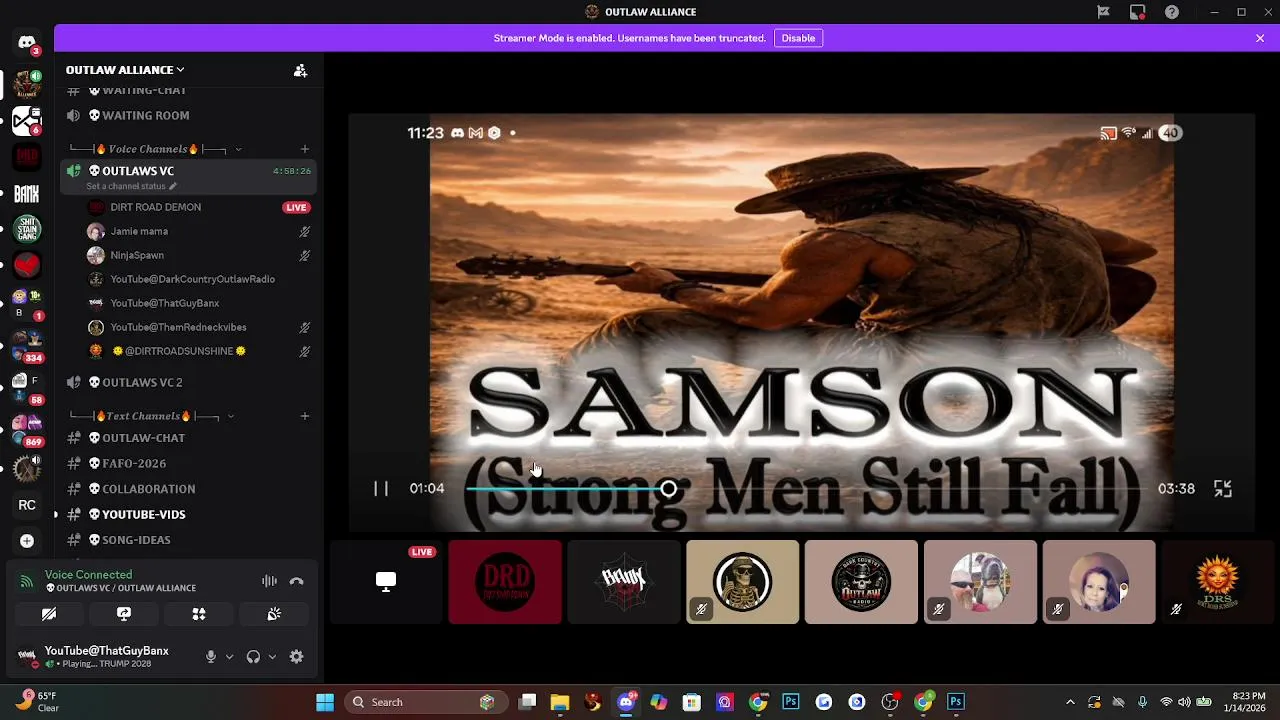This screenshot has width=1280, height=720.
Task: Open help question mark icon
Action: [1172, 12]
